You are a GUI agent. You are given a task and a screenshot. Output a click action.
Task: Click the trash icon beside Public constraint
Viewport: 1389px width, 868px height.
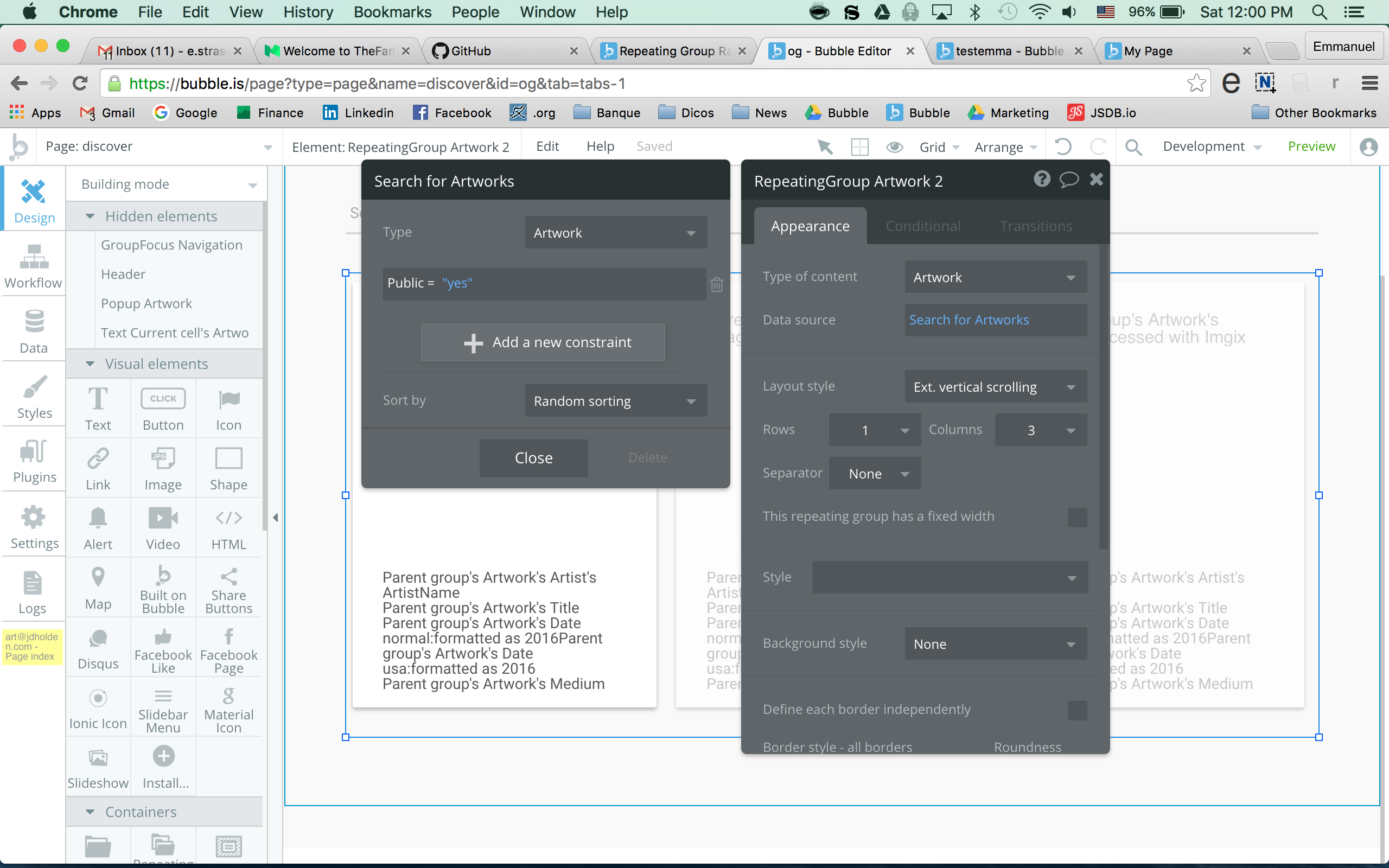click(x=716, y=284)
